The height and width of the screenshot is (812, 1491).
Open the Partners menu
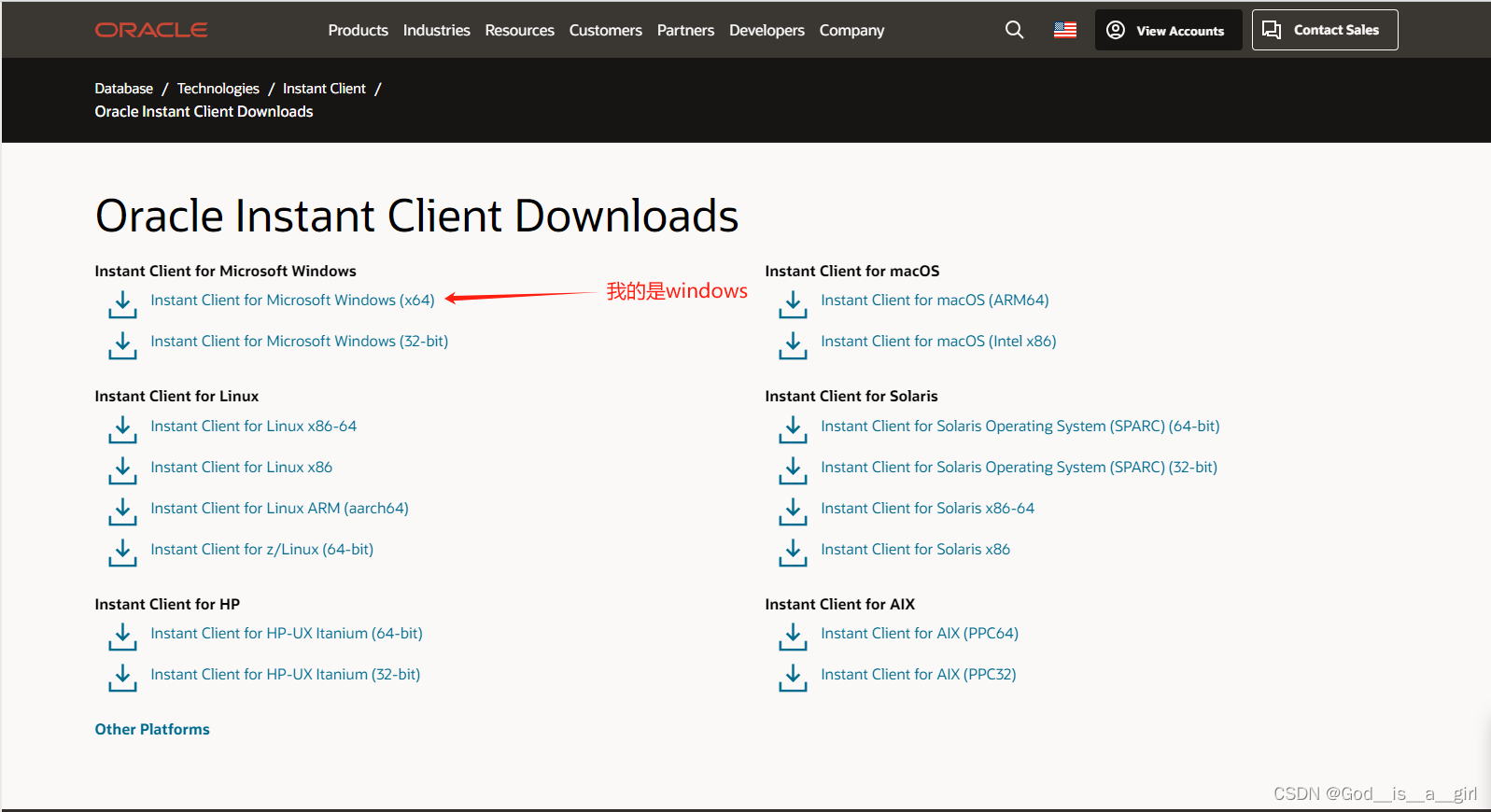685,30
